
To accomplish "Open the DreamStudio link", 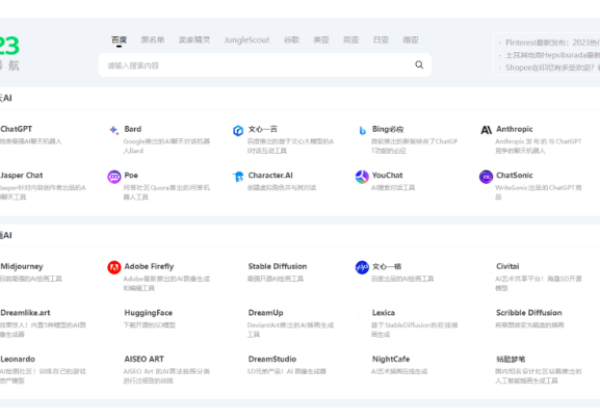I will click(x=272, y=359).
